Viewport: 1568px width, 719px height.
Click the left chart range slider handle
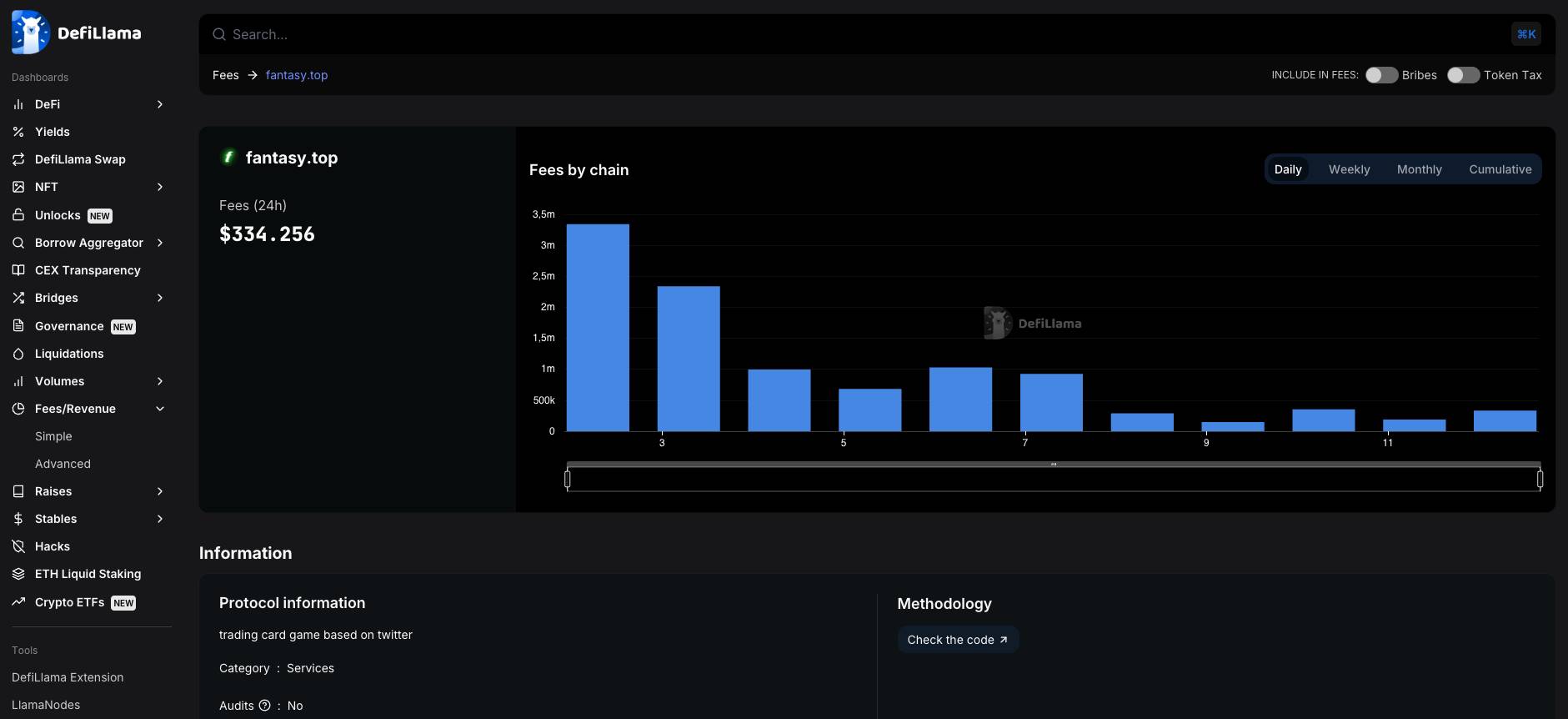568,479
